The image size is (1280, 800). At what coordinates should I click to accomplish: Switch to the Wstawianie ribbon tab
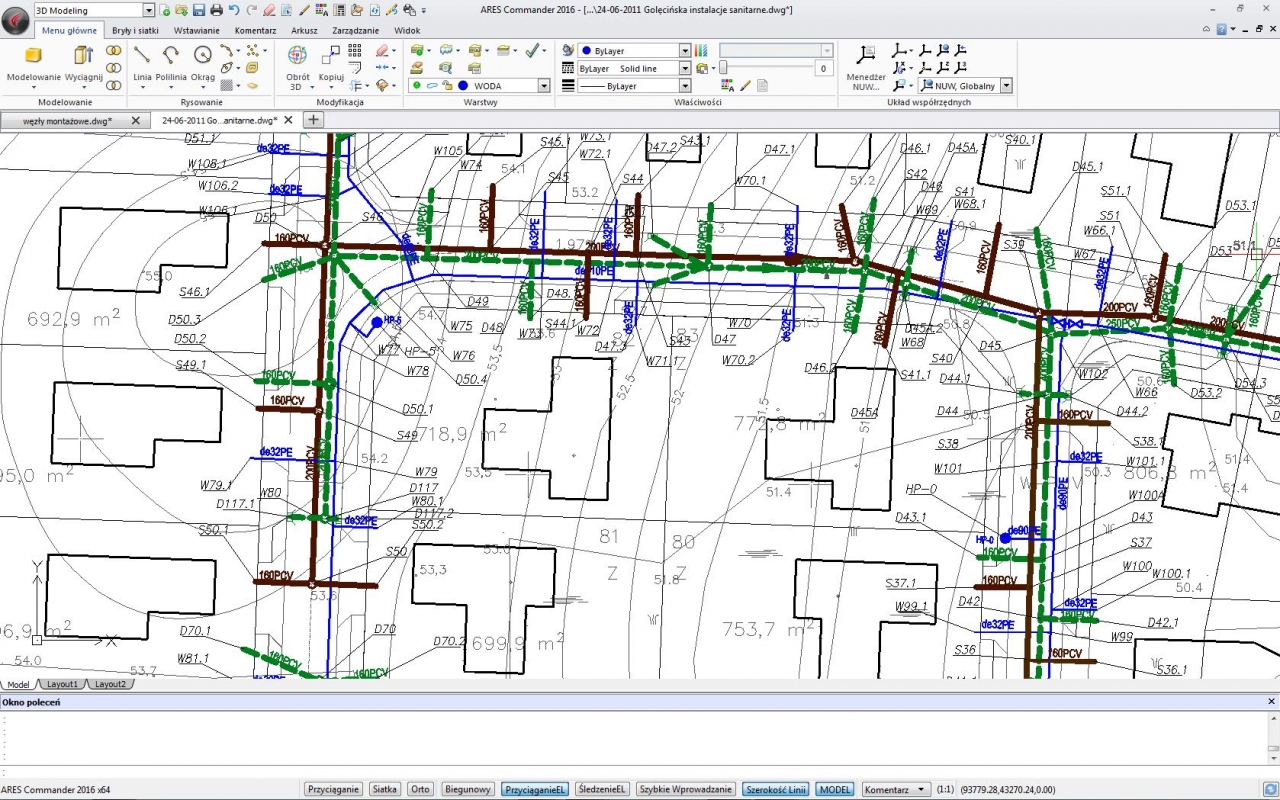tap(196, 31)
